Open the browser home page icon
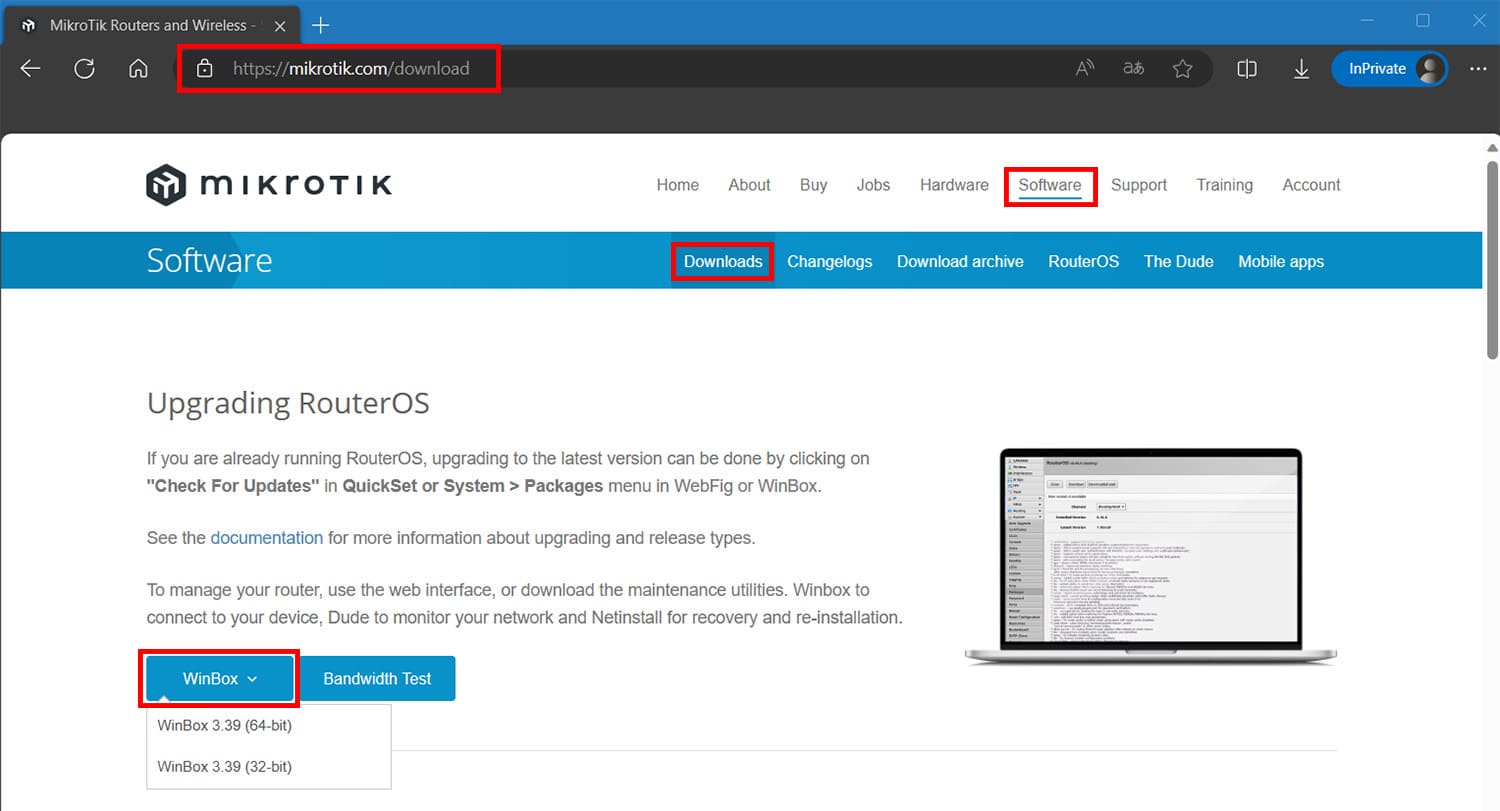The width and height of the screenshot is (1500, 811). click(139, 69)
